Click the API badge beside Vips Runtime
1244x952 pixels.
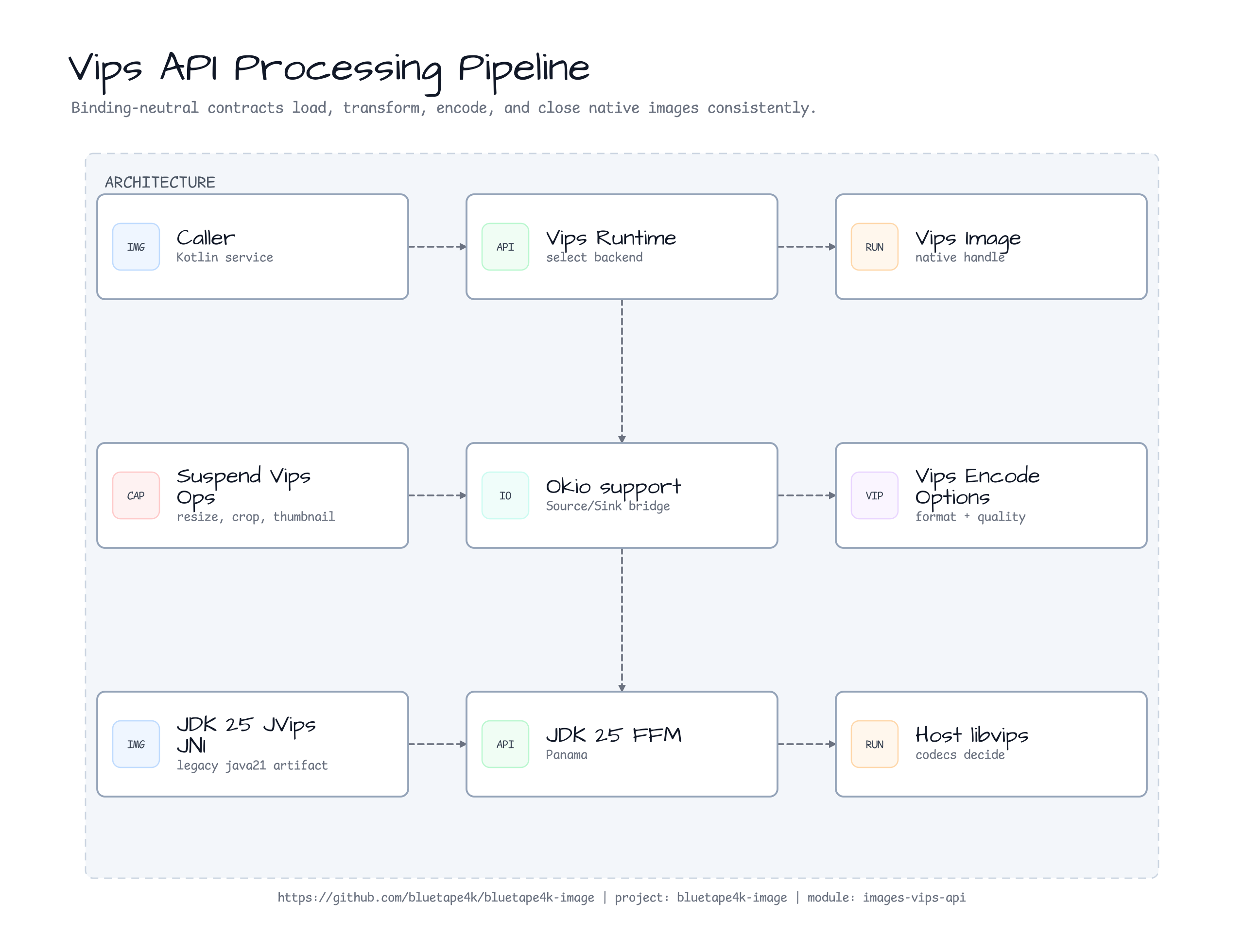pyautogui.click(x=505, y=247)
